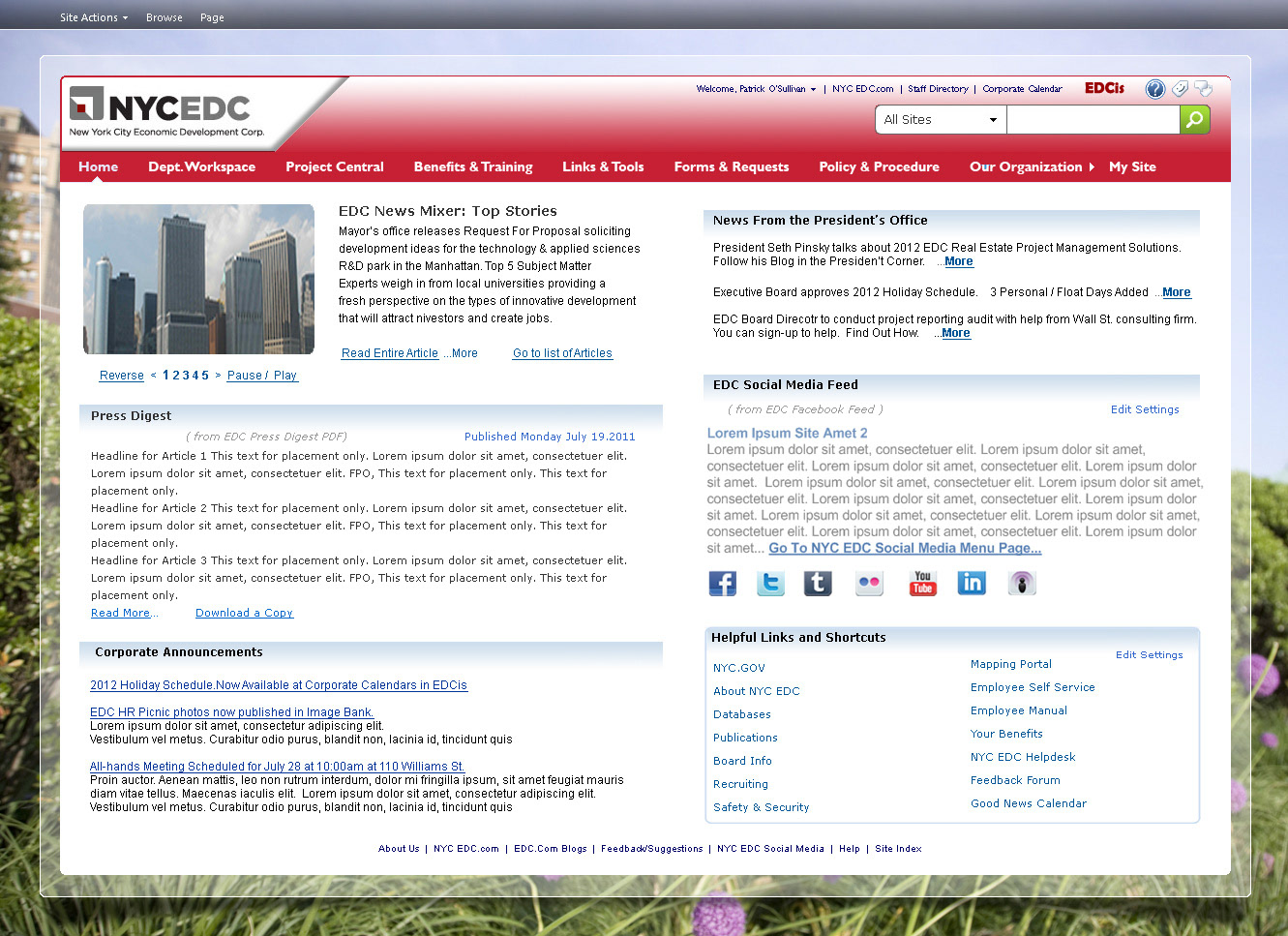
Task: Click the NYCEDC logo
Action: pyautogui.click(x=166, y=112)
